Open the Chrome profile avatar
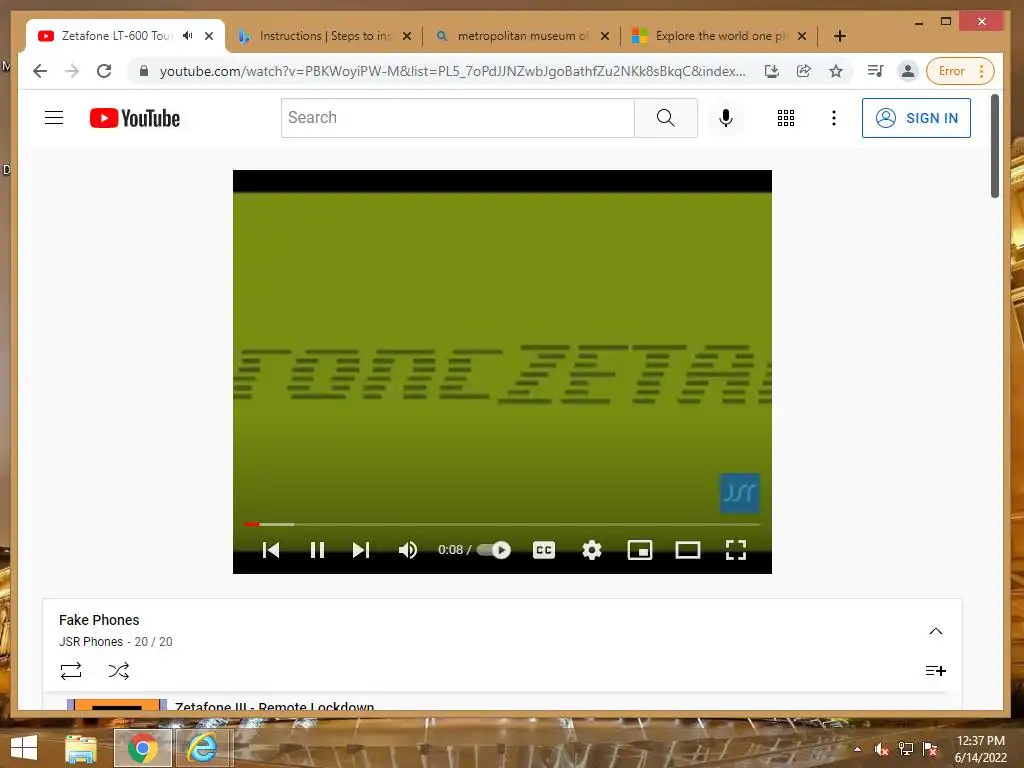Viewport: 1024px width, 768px height. pos(908,71)
